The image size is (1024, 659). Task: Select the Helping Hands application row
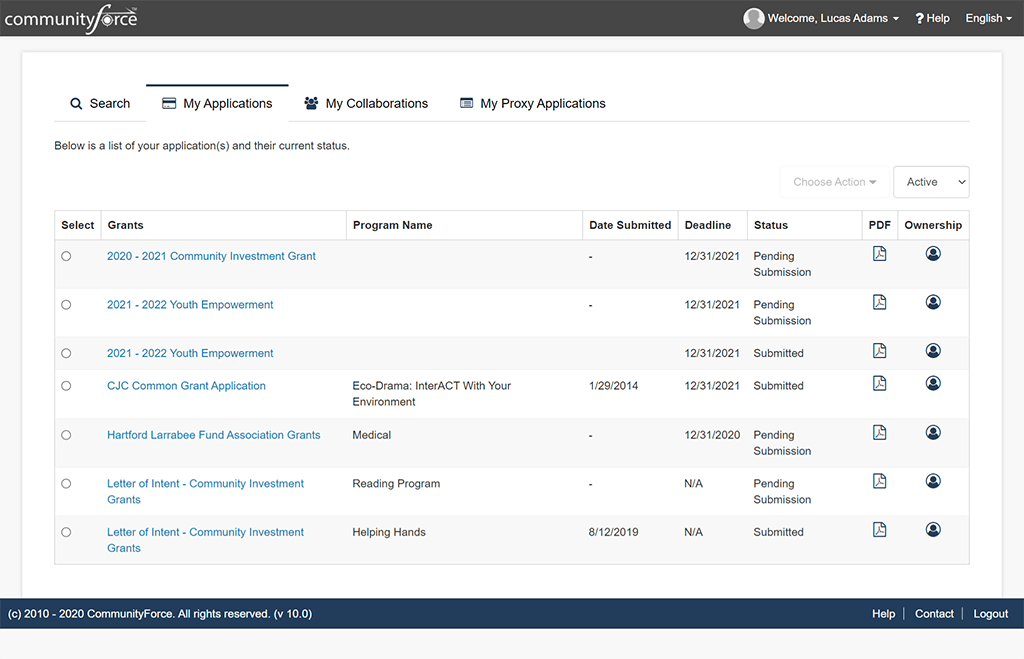tap(66, 532)
